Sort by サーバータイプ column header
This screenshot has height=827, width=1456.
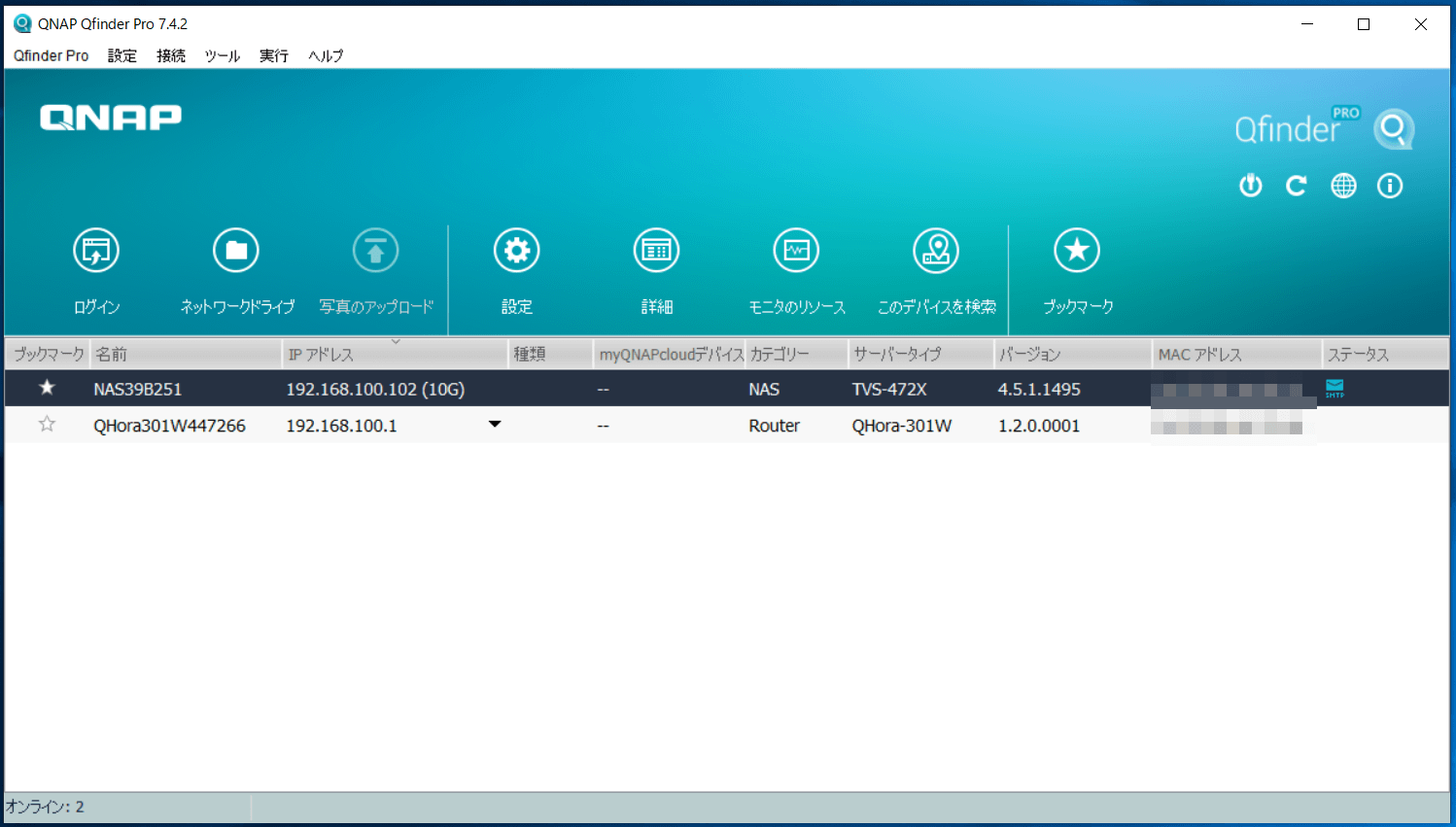[921, 354]
